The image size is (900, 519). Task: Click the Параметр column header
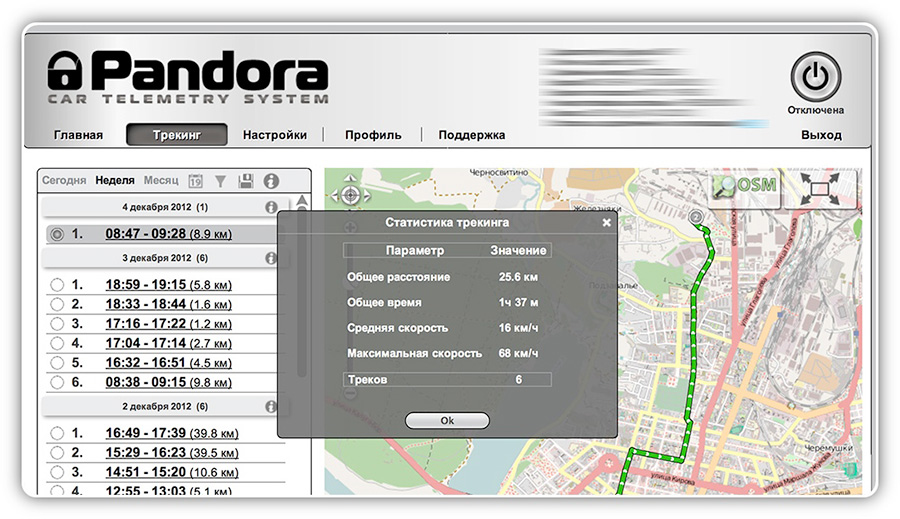click(x=414, y=250)
